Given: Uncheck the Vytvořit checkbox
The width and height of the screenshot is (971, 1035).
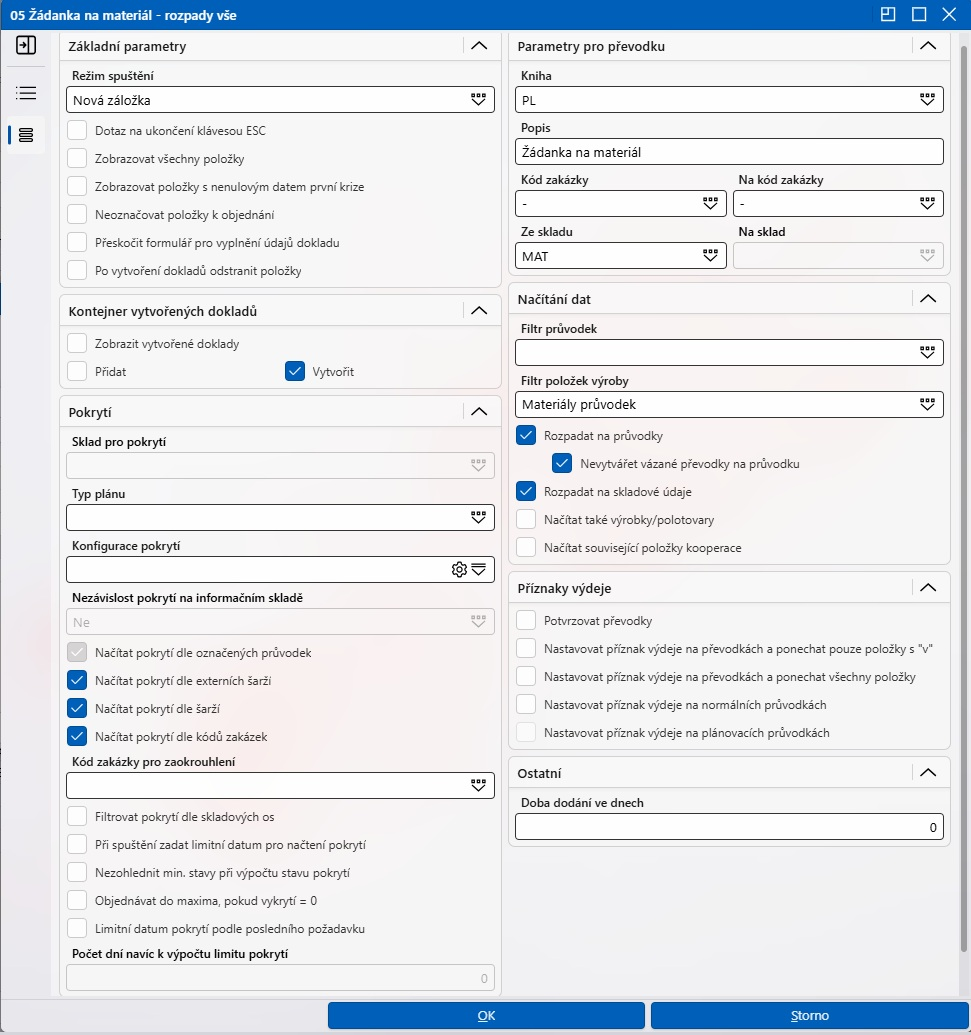Looking at the screenshot, I should [x=295, y=371].
